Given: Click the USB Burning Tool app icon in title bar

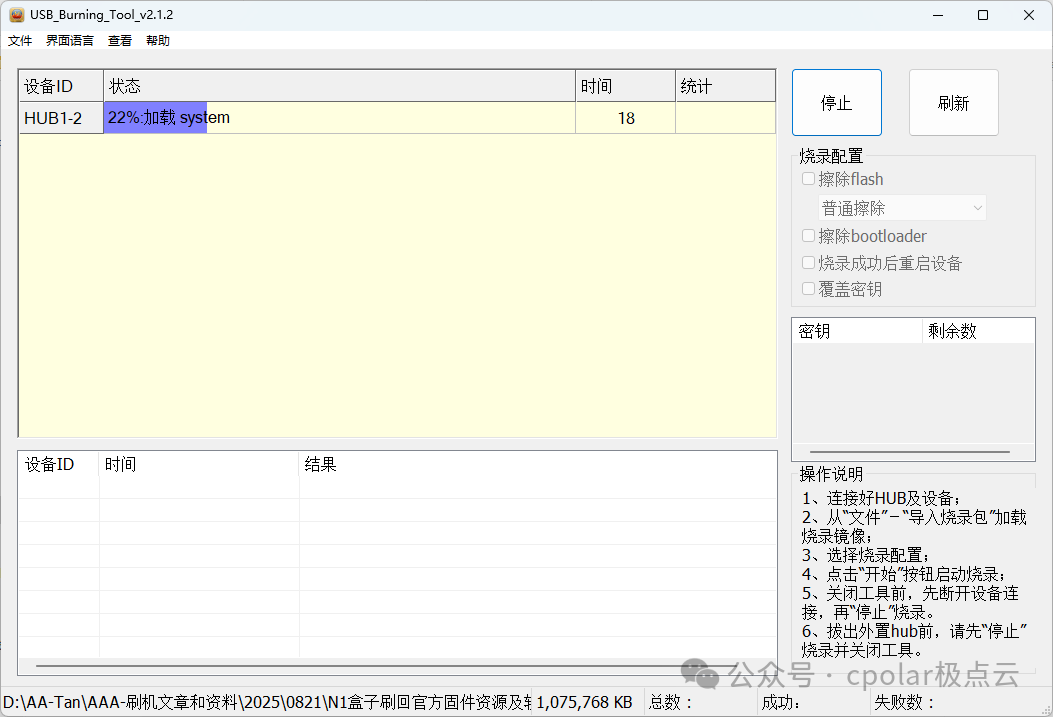Looking at the screenshot, I should (16, 15).
